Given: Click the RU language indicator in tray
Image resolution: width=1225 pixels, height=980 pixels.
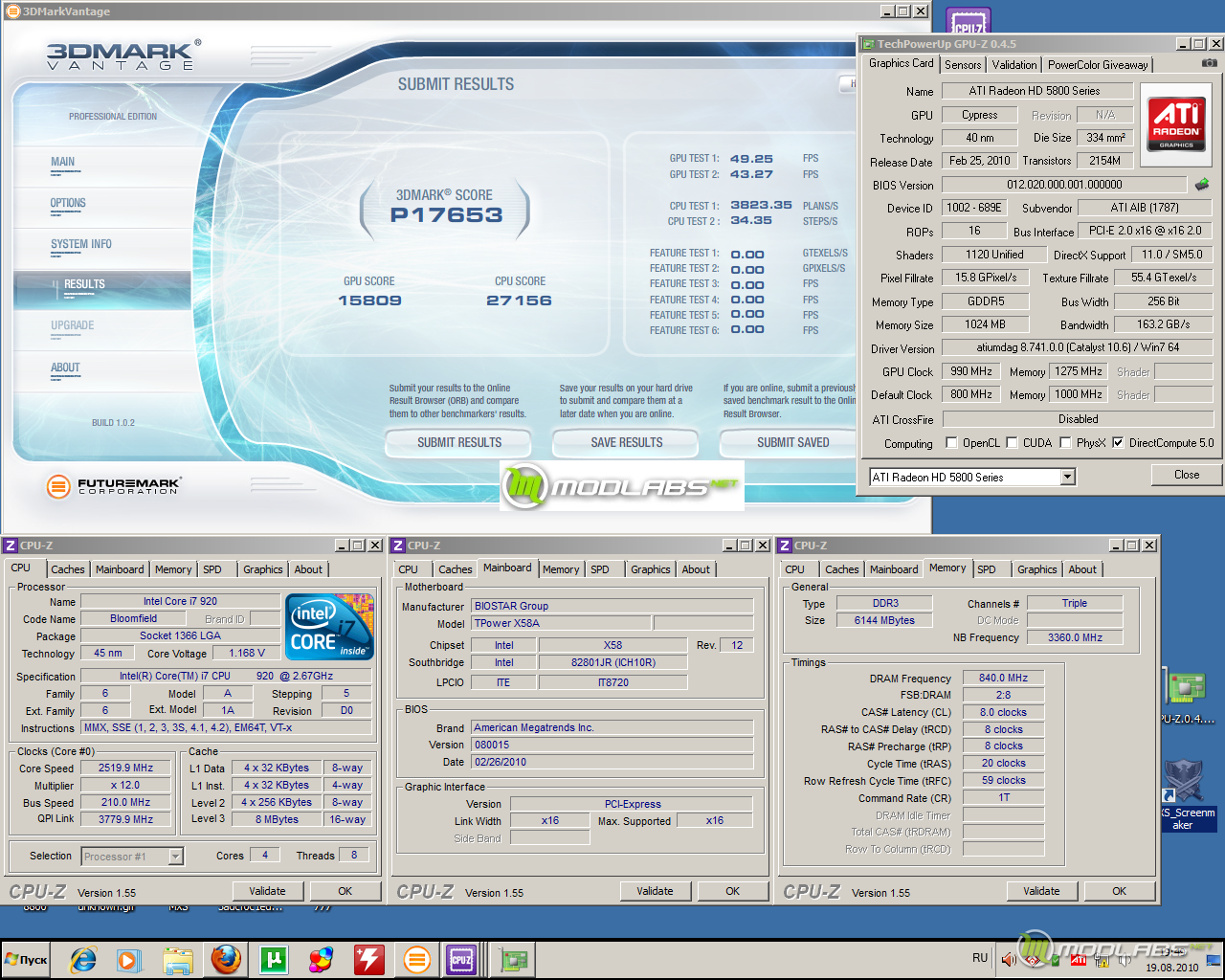Looking at the screenshot, I should (x=980, y=958).
